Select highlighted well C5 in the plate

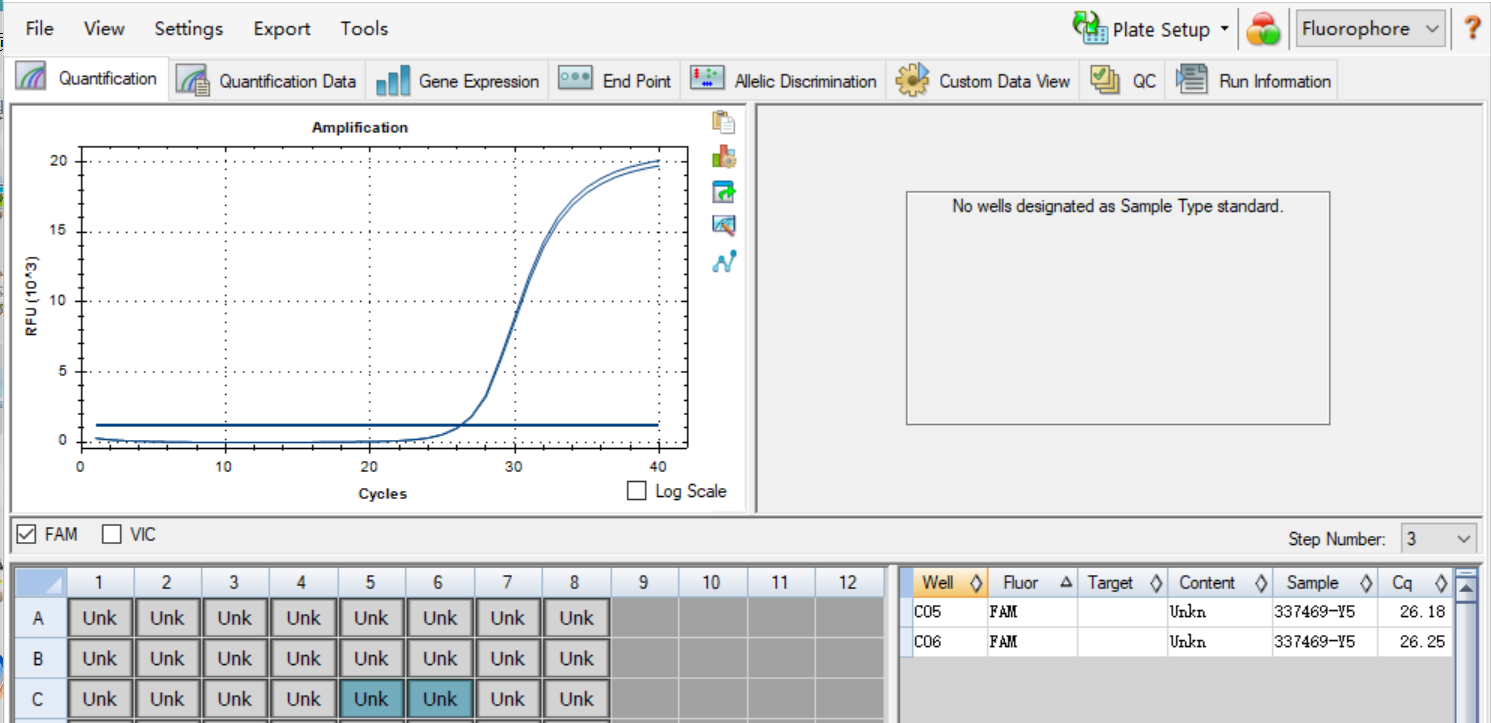coord(371,699)
